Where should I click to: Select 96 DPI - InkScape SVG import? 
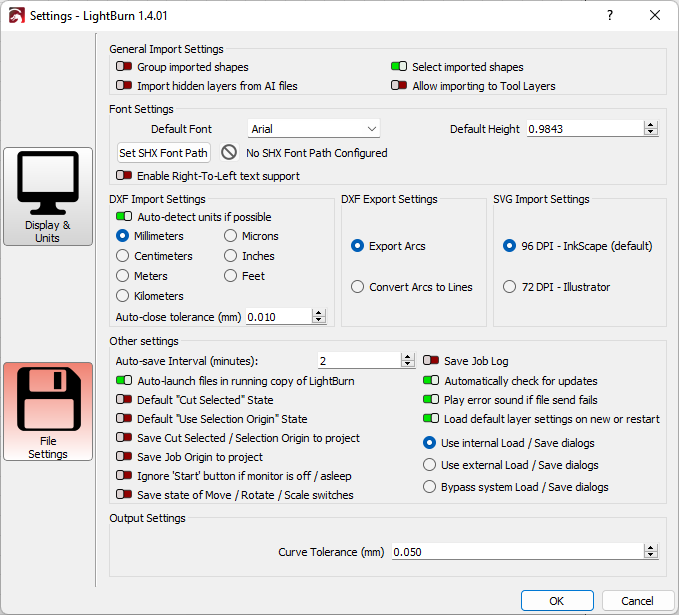pos(509,246)
